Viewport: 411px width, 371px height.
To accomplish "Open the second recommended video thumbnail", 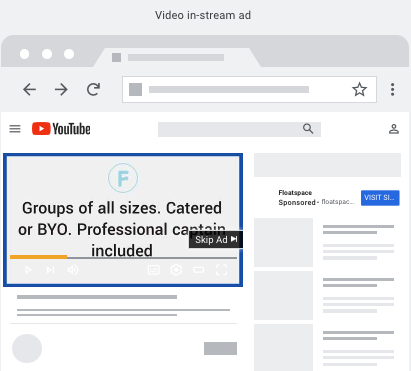I will pyautogui.click(x=283, y=295).
